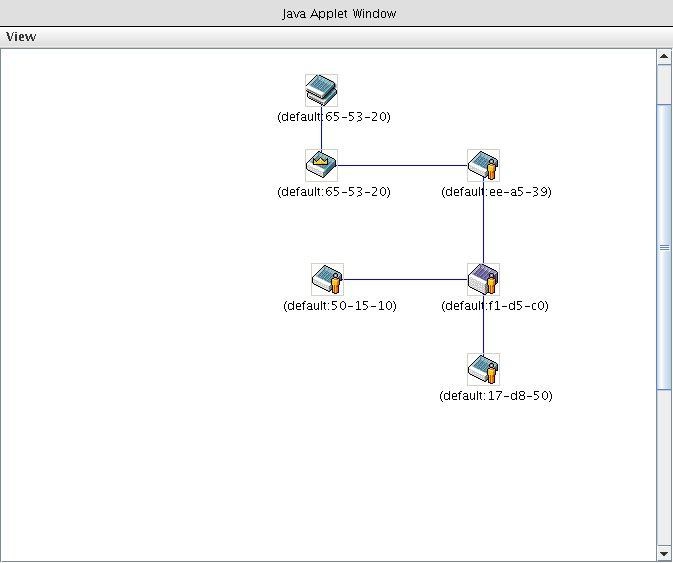The width and height of the screenshot is (673, 563).
Task: Click the (default:ee-a5-39) label
Action: (496, 191)
